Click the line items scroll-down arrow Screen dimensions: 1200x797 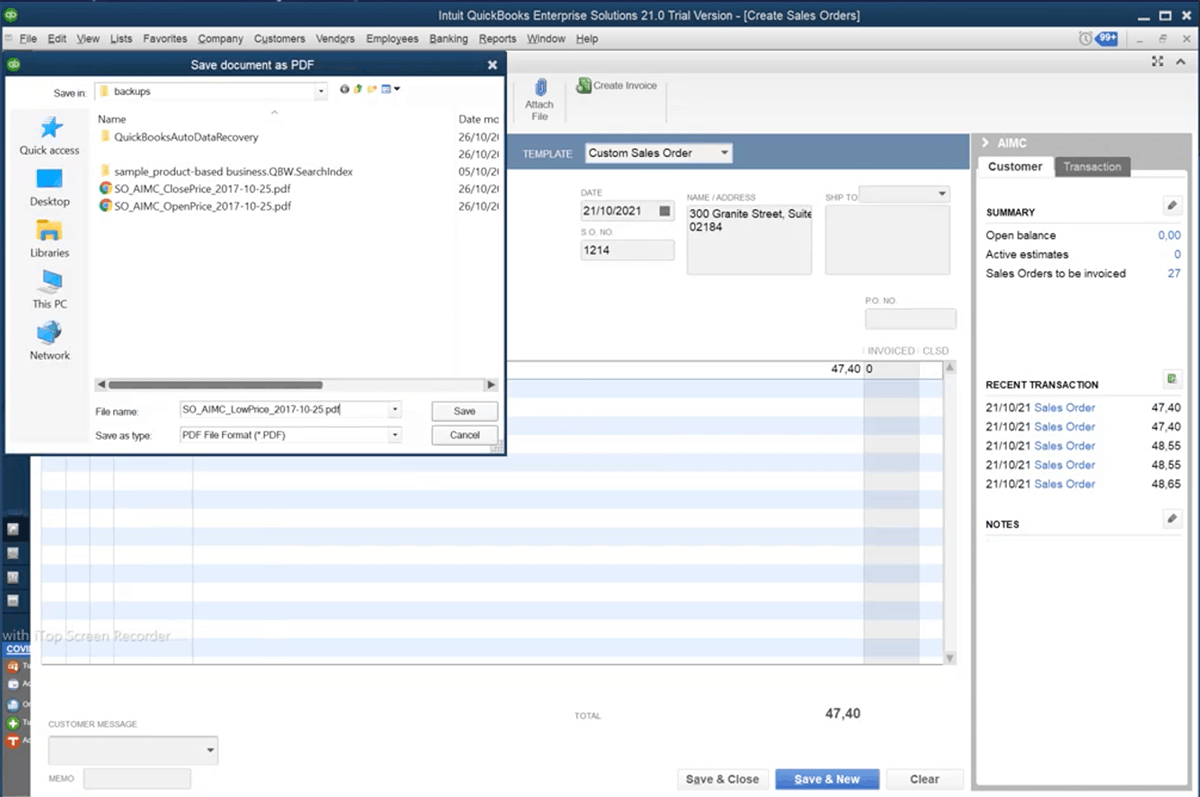coord(950,658)
